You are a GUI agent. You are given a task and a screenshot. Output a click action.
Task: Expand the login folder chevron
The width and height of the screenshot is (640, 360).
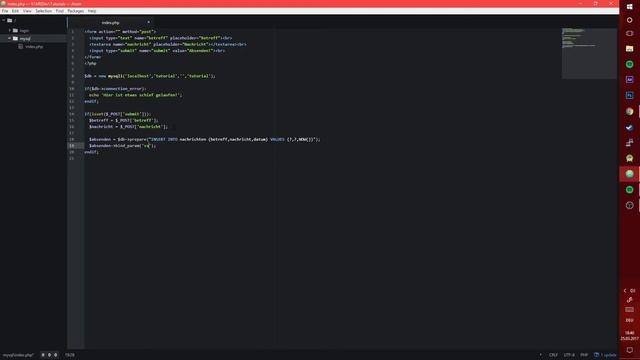pos(9,31)
